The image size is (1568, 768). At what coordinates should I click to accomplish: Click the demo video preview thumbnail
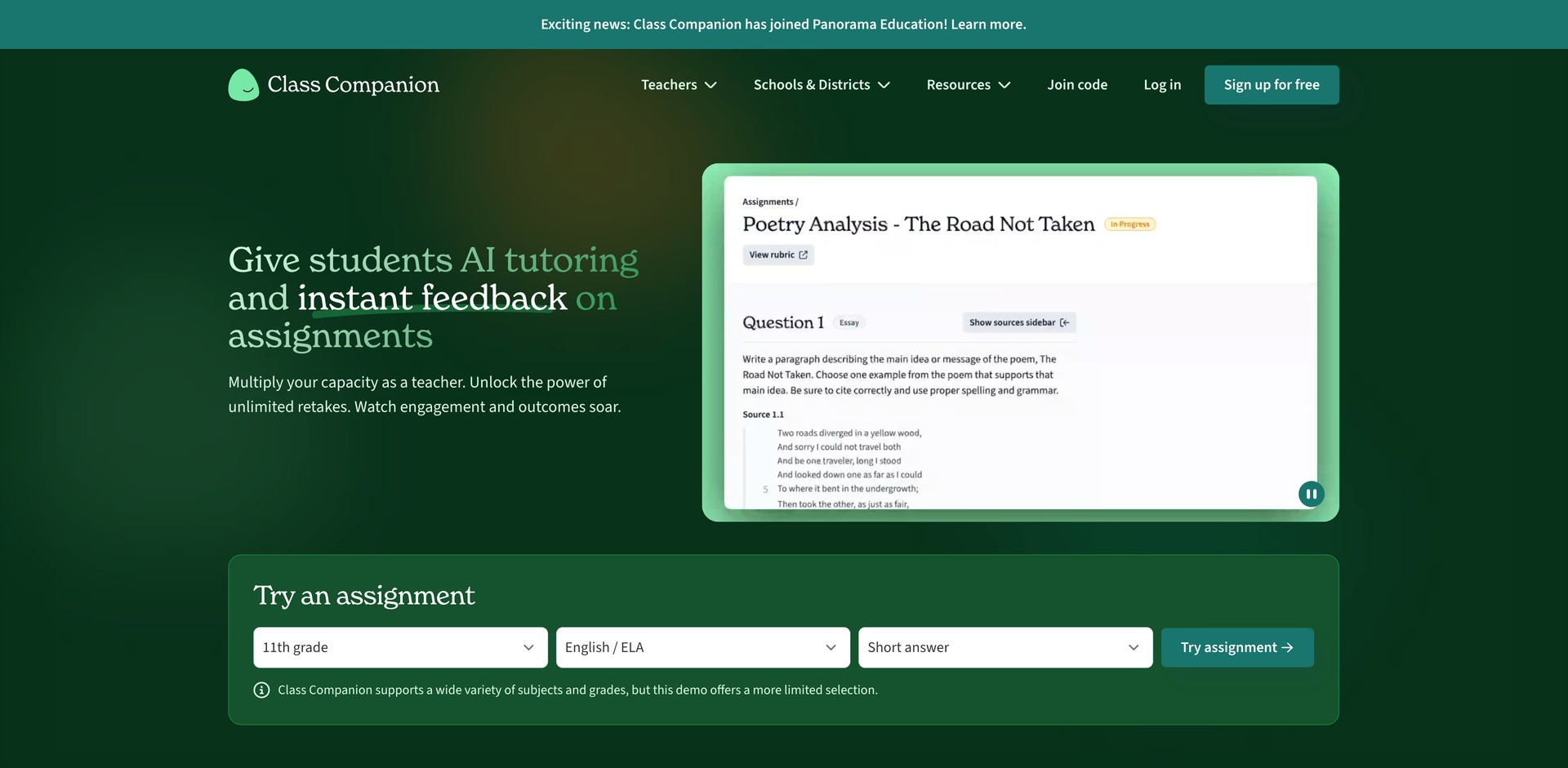pyautogui.click(x=1020, y=343)
